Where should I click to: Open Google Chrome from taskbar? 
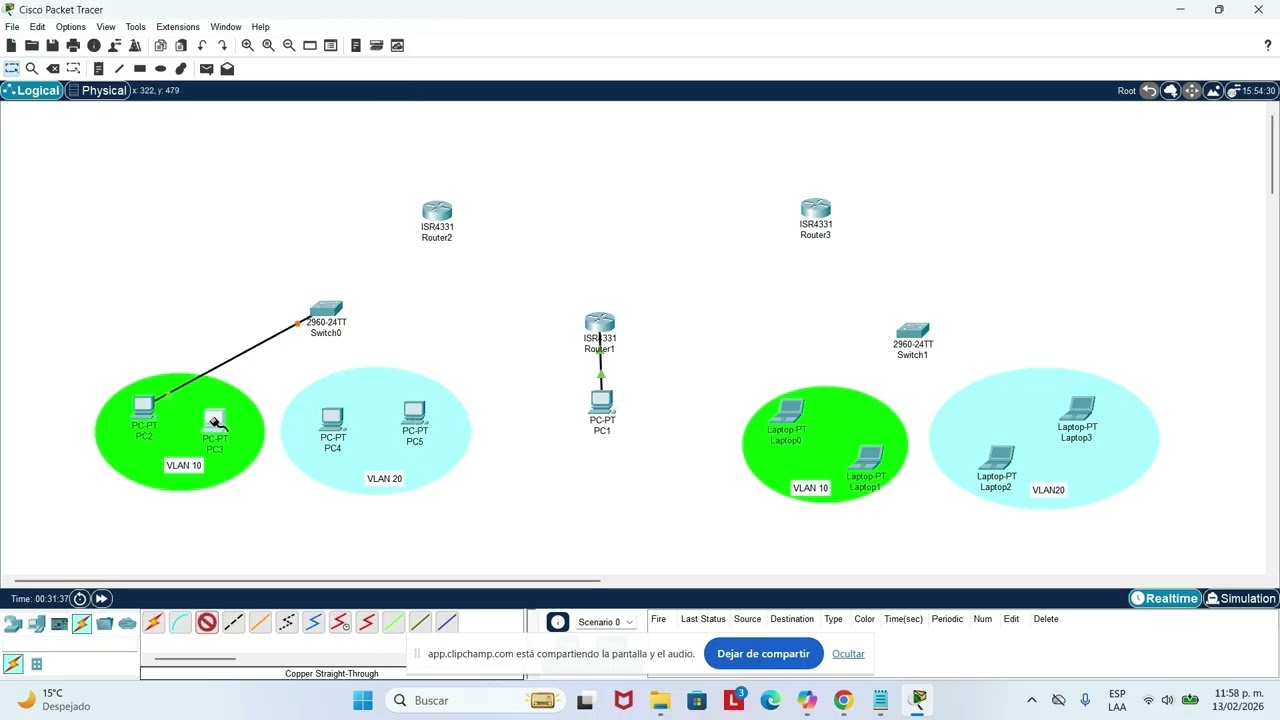tap(844, 700)
